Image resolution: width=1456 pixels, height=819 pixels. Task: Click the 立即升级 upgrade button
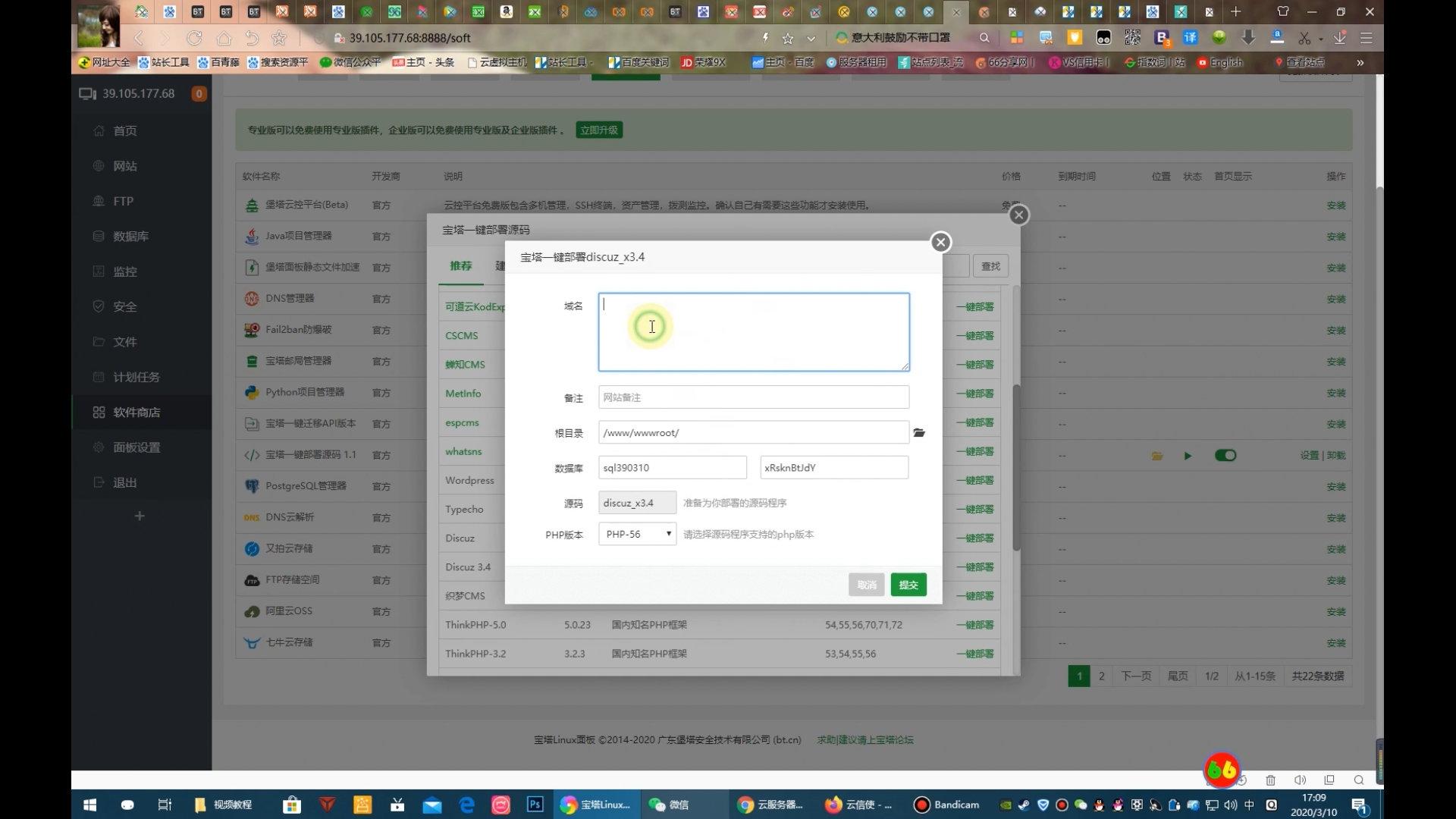(x=599, y=130)
